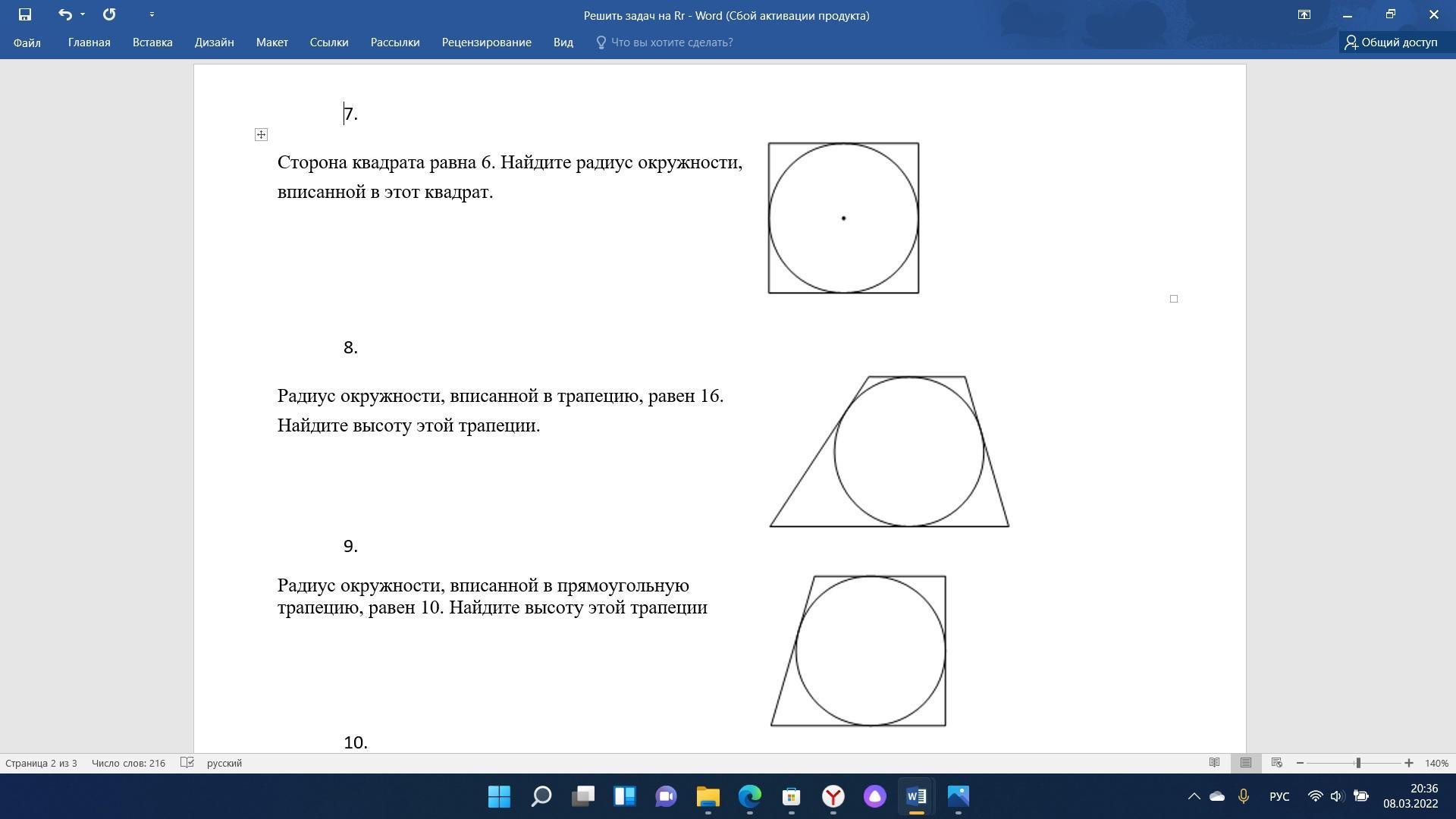Image resolution: width=1456 pixels, height=819 pixels.
Task: Open Task View on taskbar
Action: pos(583,796)
